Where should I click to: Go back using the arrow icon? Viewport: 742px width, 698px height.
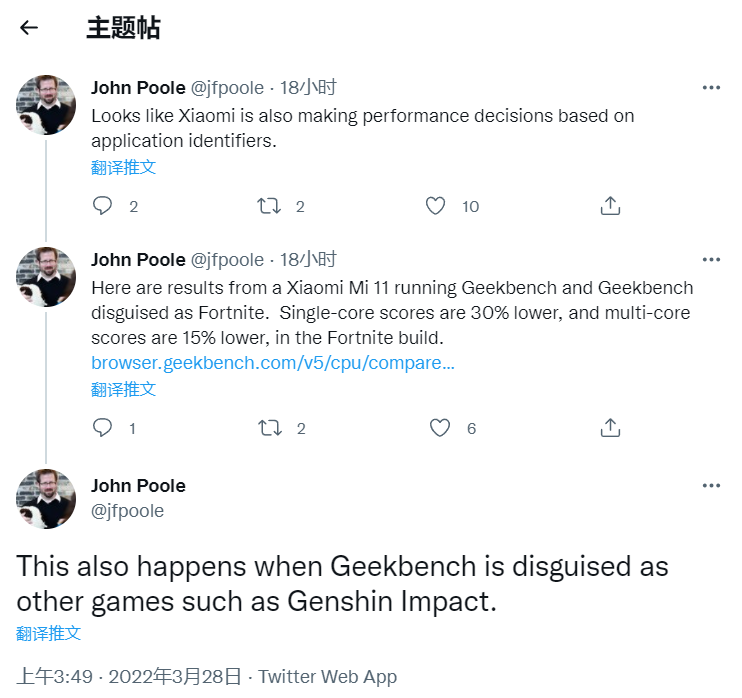click(x=28, y=27)
